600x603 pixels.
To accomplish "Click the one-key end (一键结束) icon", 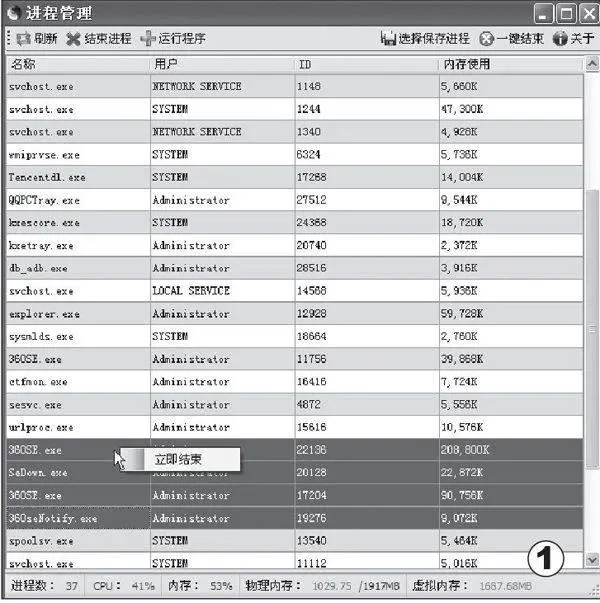I will pos(487,39).
